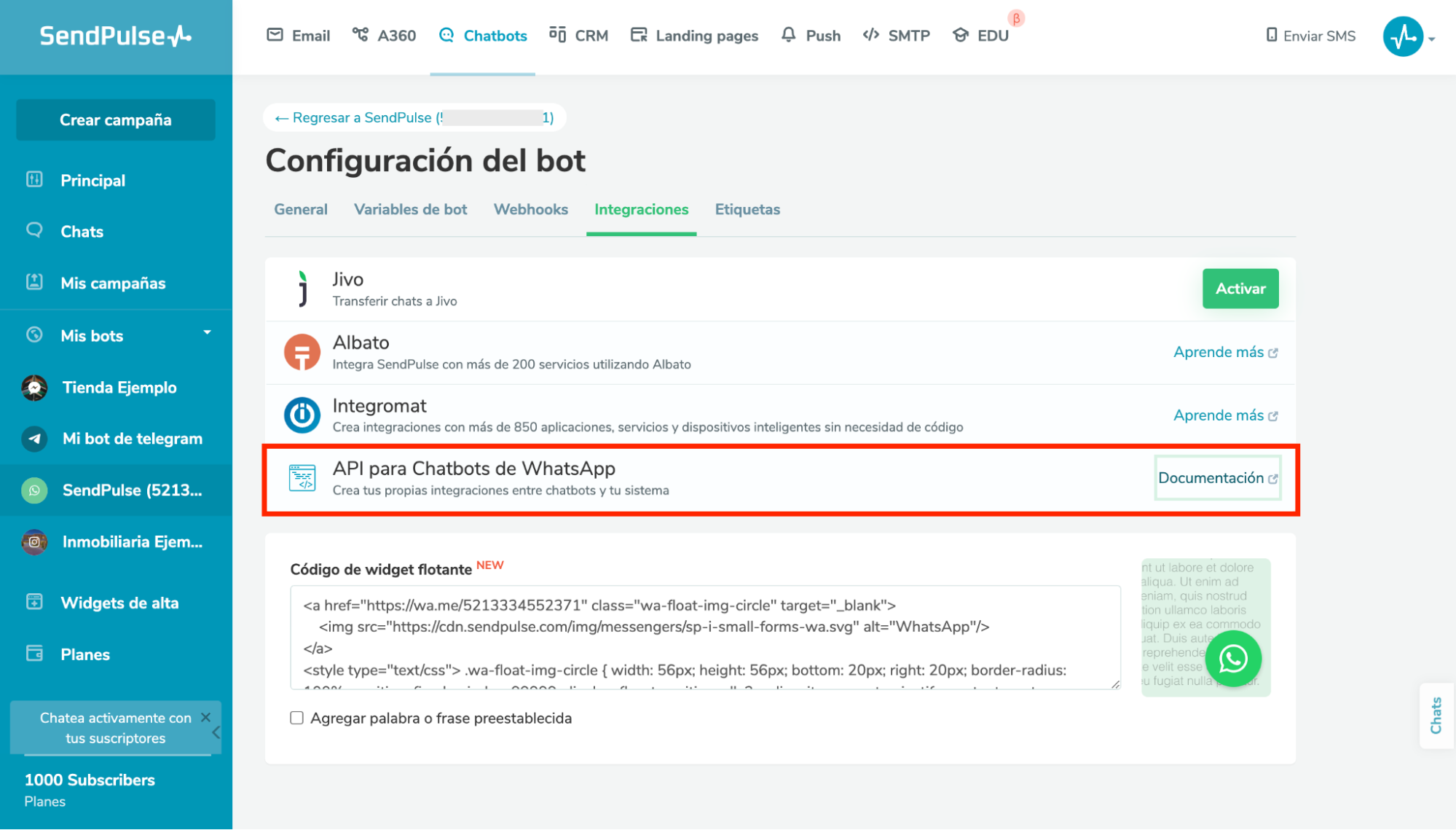Click the 1000 Subscribers plan text
1456x830 pixels.
[90, 780]
